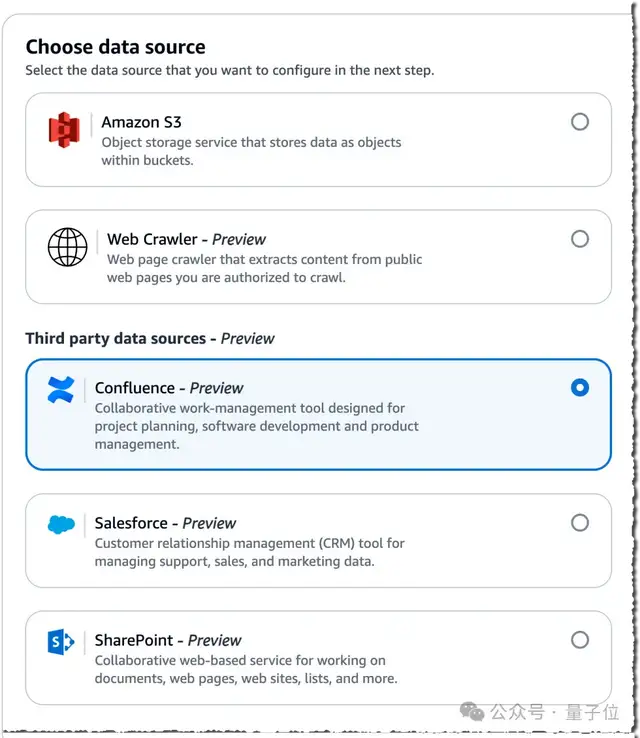Click the Salesforce cloud icon
Viewport: 640px width, 738px height.
(x=61, y=525)
